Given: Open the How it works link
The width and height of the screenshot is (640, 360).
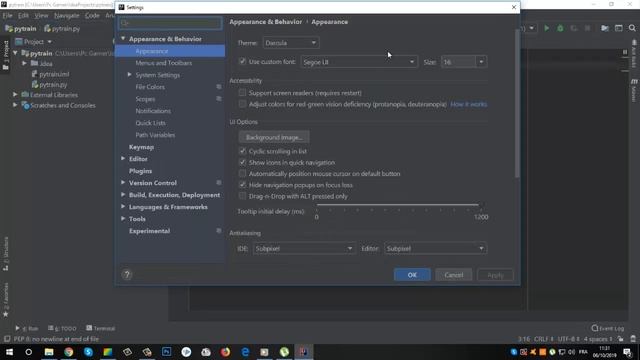Looking at the screenshot, I should [x=469, y=104].
